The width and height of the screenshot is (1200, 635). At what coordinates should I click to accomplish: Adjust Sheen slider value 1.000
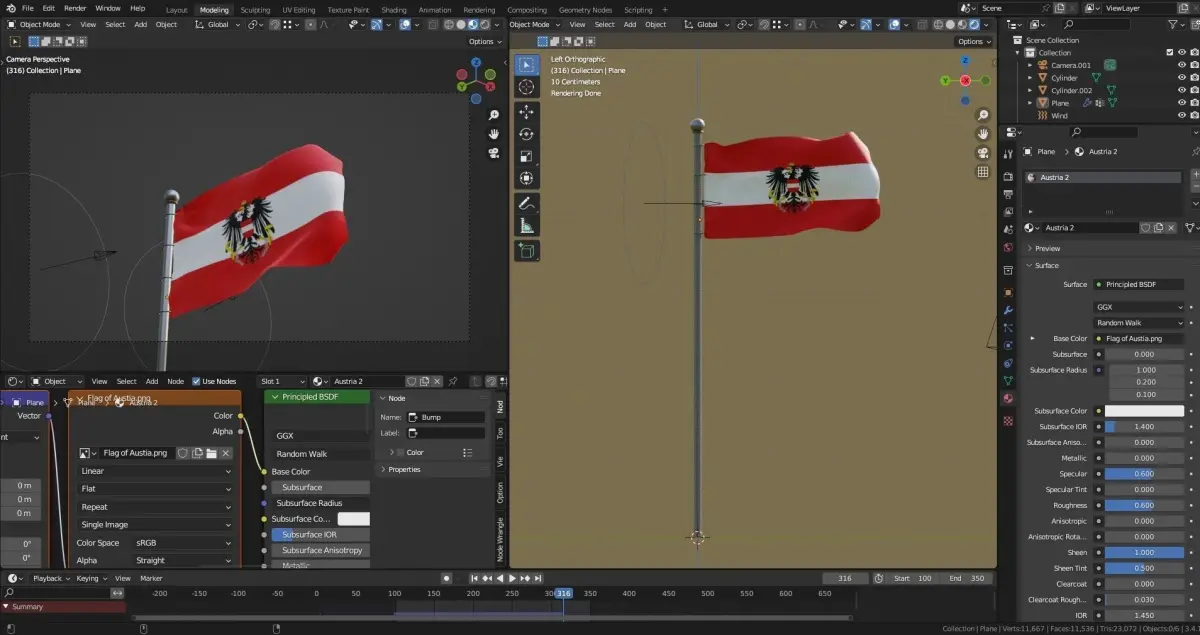[x=1144, y=552]
